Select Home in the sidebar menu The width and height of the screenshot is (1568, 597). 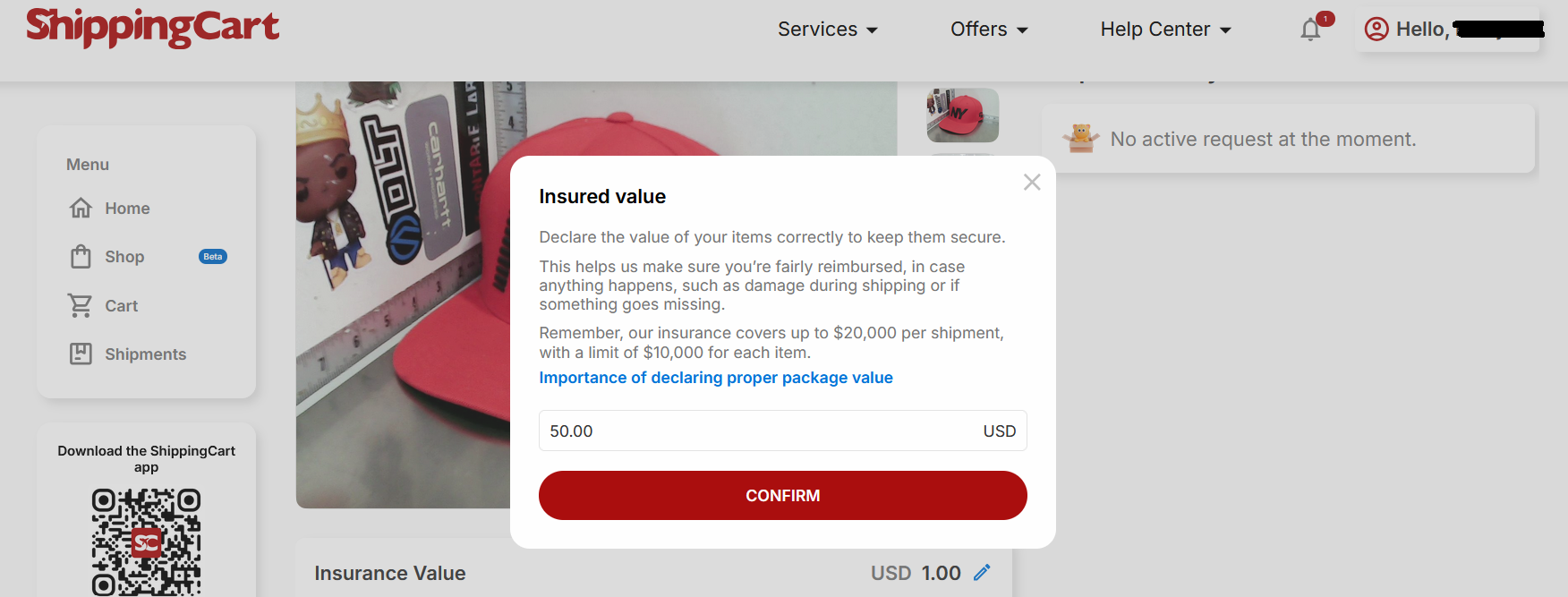127,209
